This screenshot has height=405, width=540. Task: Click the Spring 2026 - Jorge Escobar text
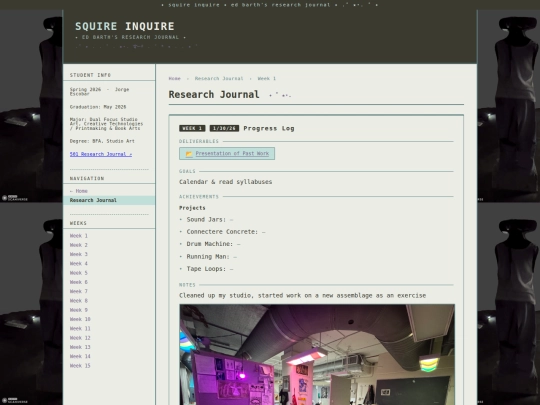point(100,92)
